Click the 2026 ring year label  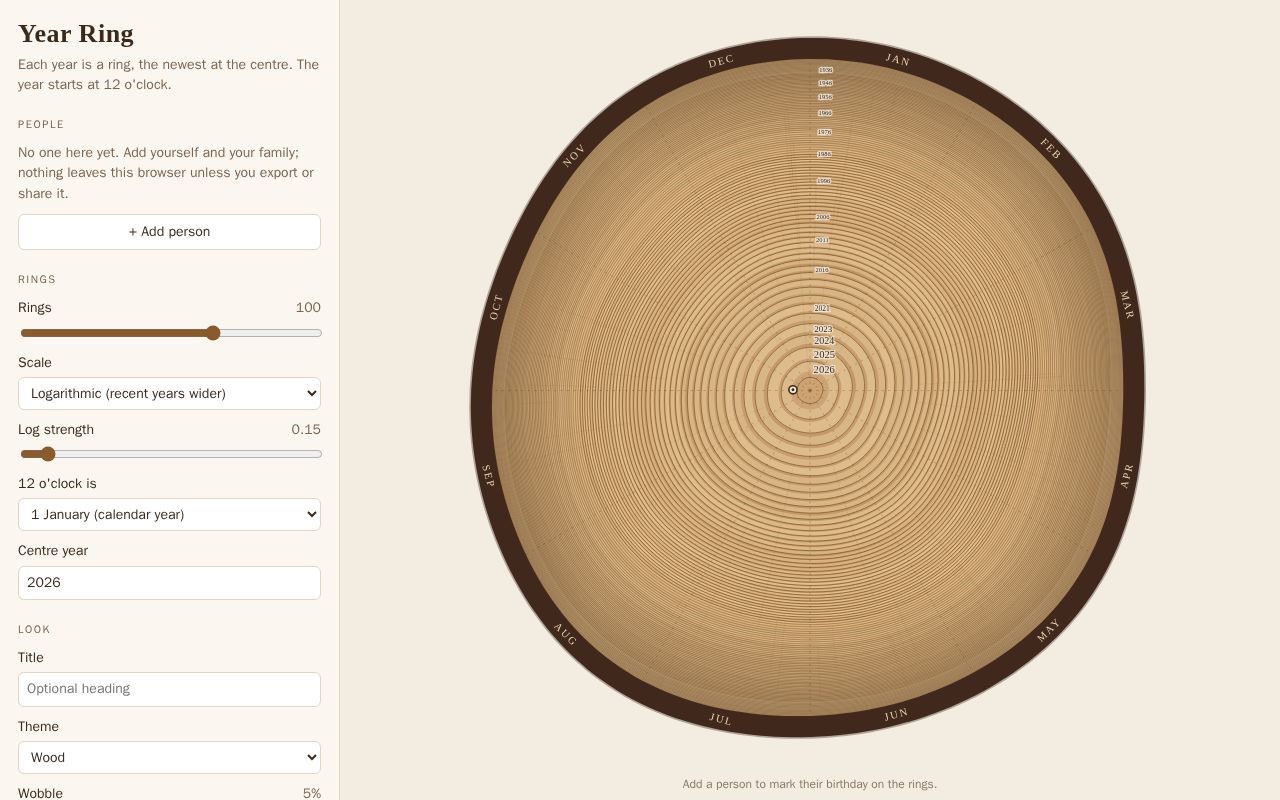click(x=824, y=370)
